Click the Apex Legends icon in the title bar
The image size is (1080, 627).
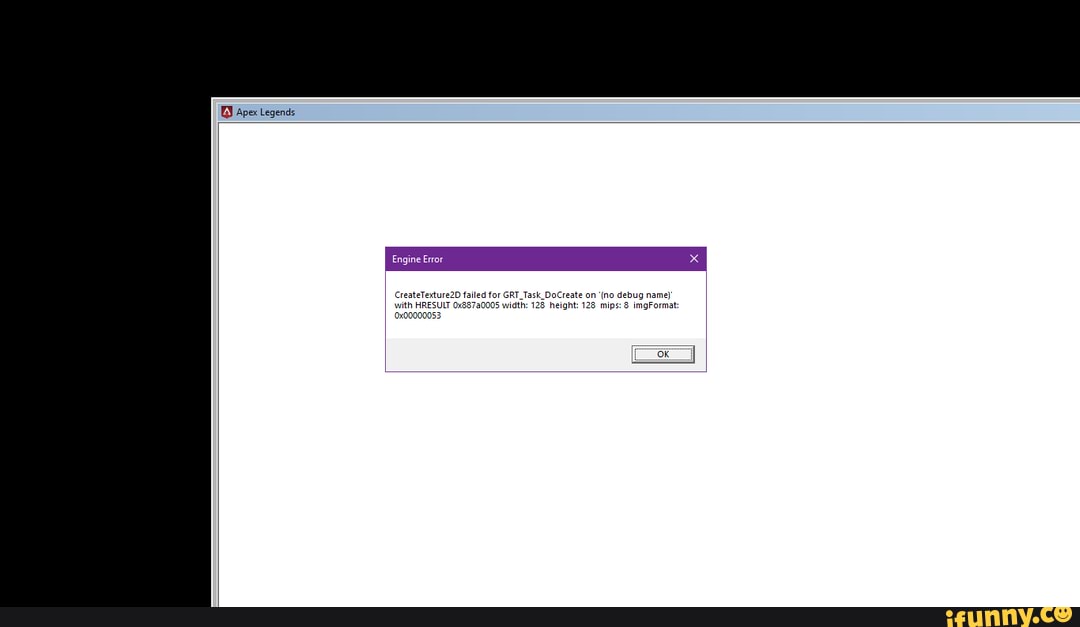pos(226,111)
